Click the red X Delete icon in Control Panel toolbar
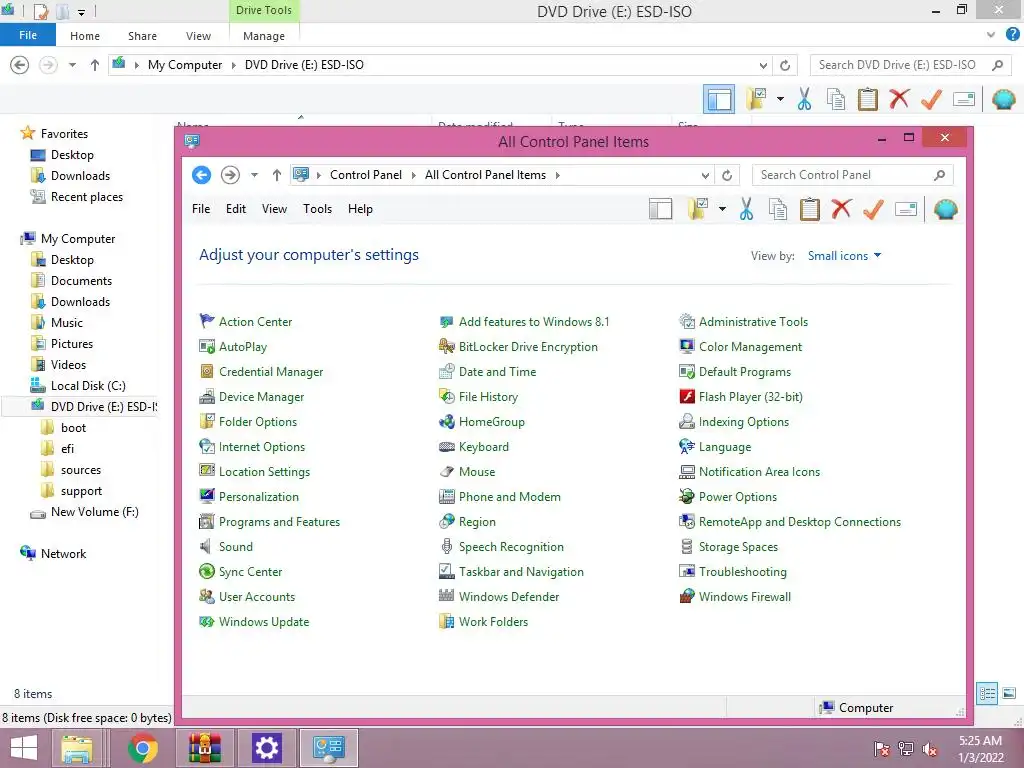This screenshot has width=1024, height=768. coord(841,209)
